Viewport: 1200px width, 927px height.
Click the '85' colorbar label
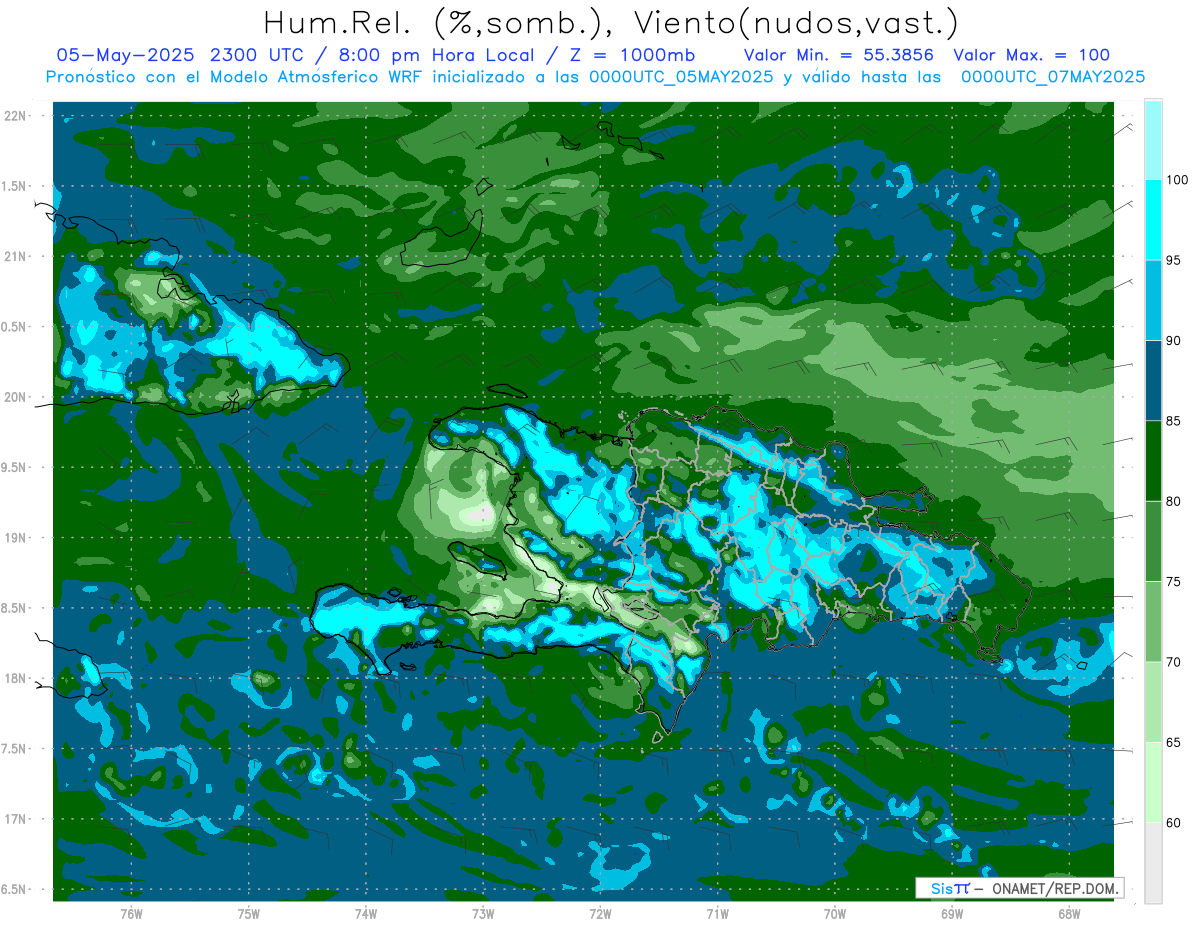coord(1174,421)
